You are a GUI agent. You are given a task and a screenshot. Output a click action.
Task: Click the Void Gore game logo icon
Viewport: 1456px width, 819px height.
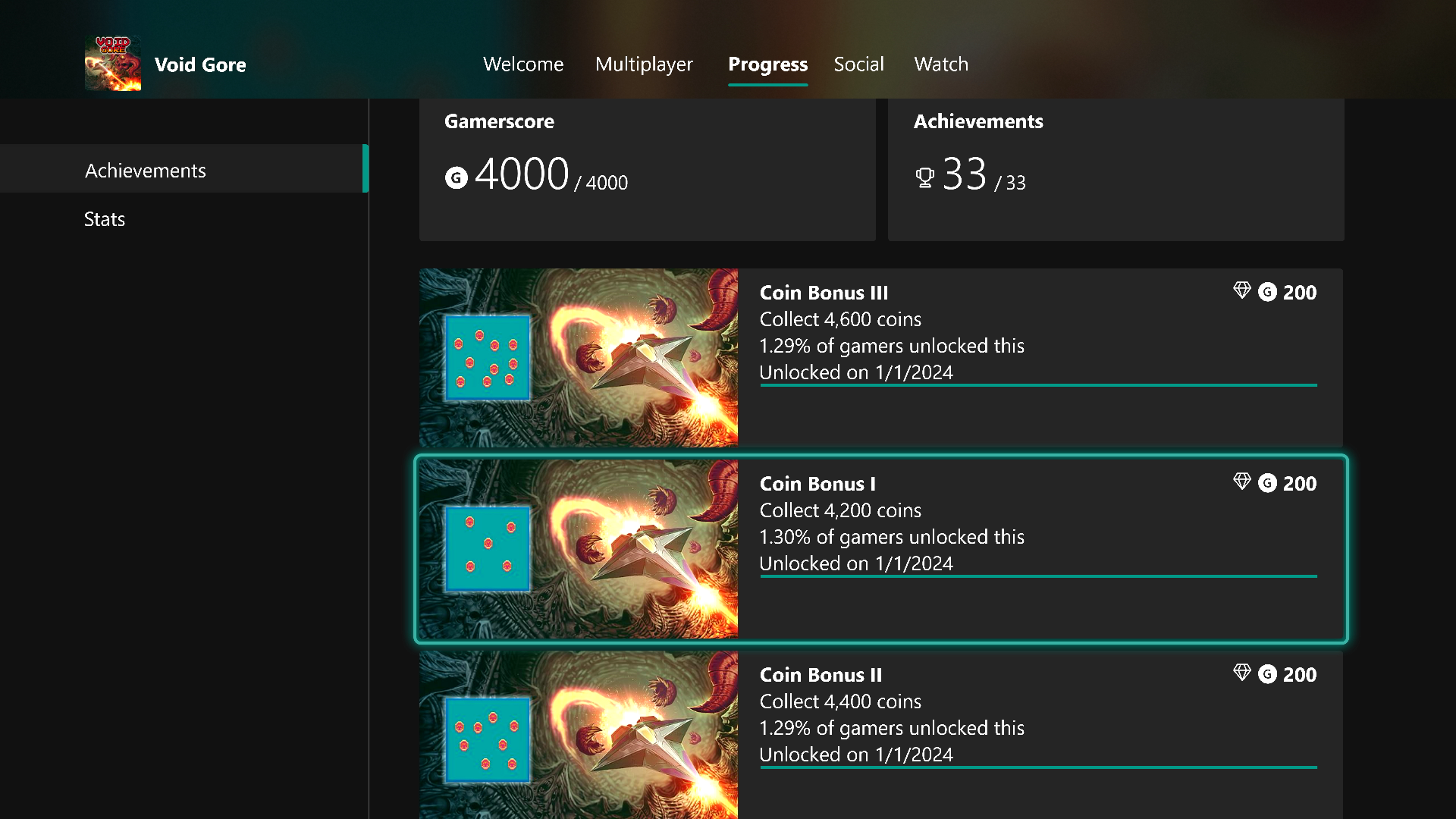coord(113,64)
